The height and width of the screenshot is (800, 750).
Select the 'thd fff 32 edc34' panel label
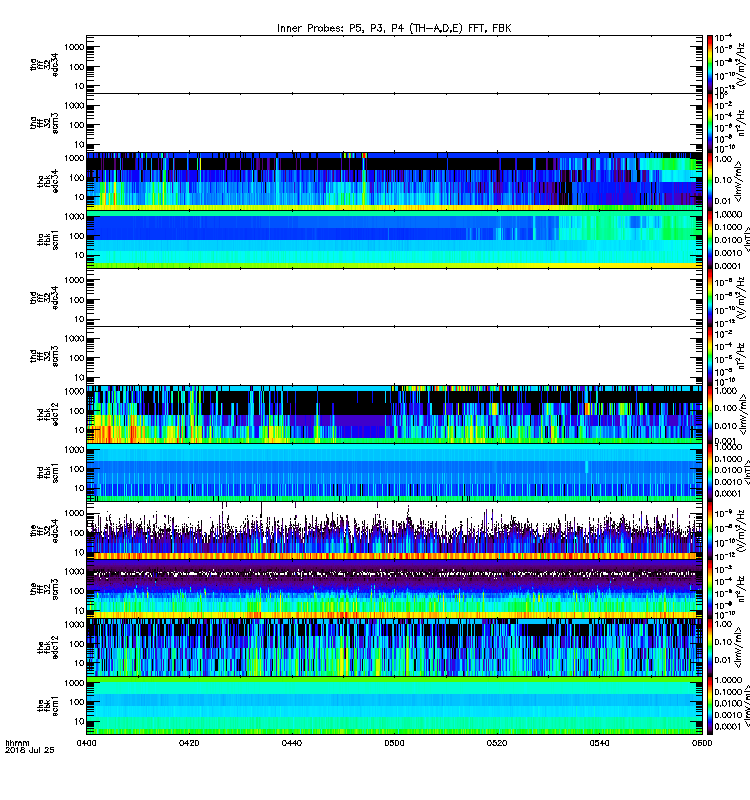(x=44, y=297)
